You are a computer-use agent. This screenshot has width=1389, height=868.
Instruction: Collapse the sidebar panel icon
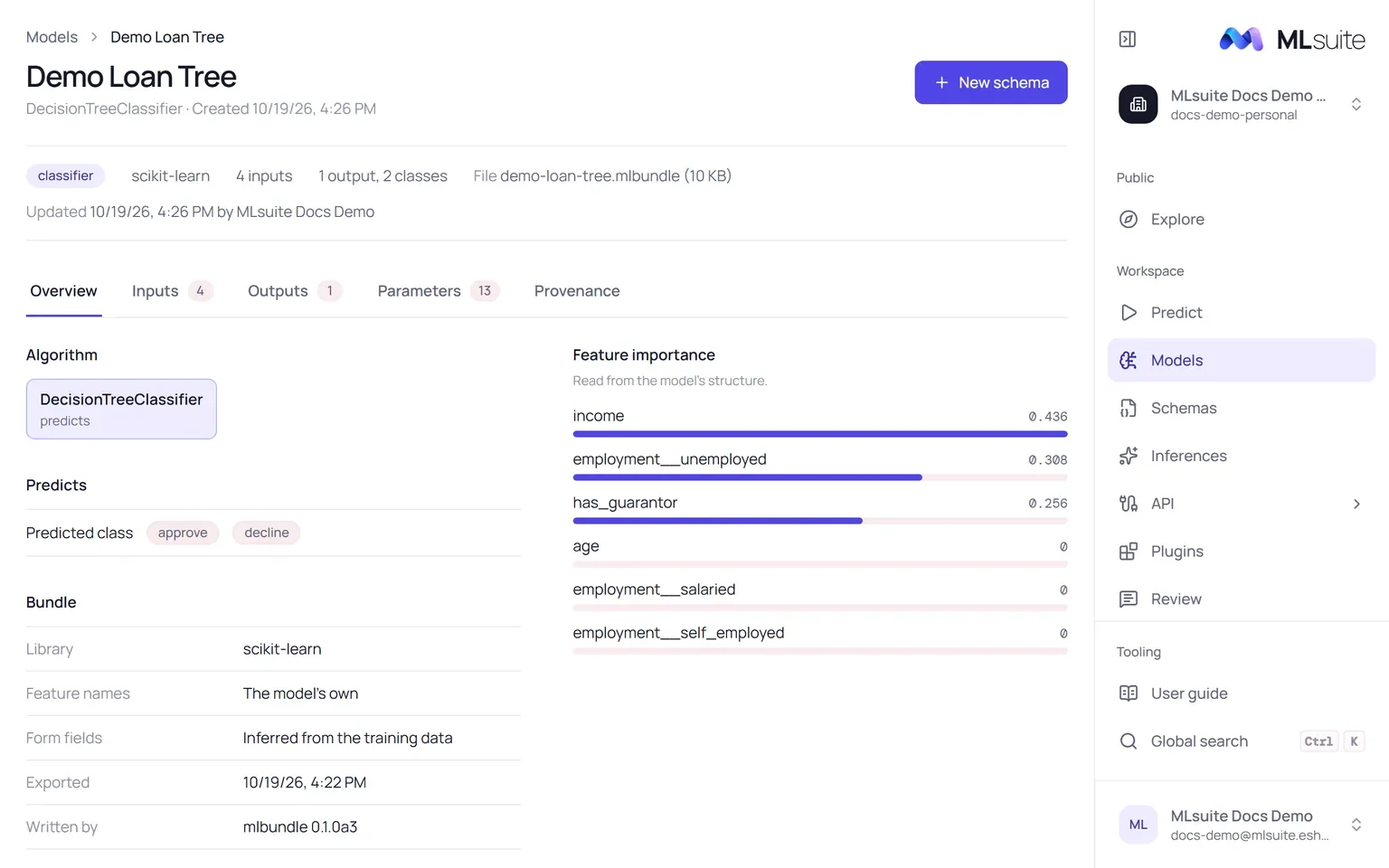click(x=1128, y=39)
